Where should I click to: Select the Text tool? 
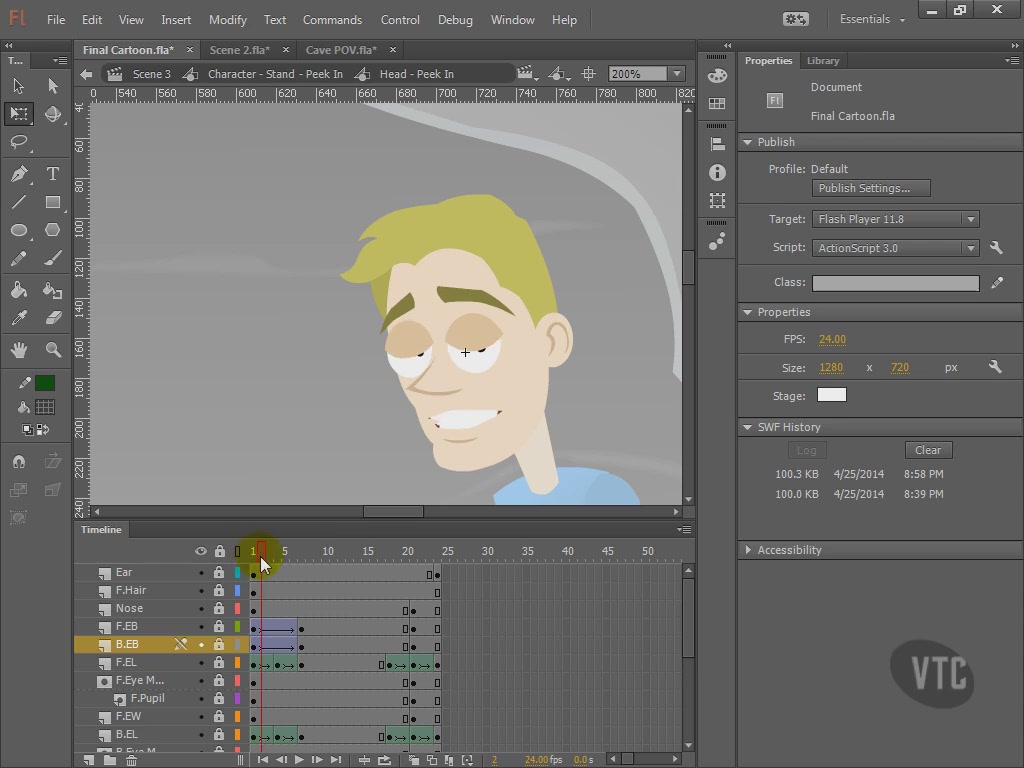(53, 174)
